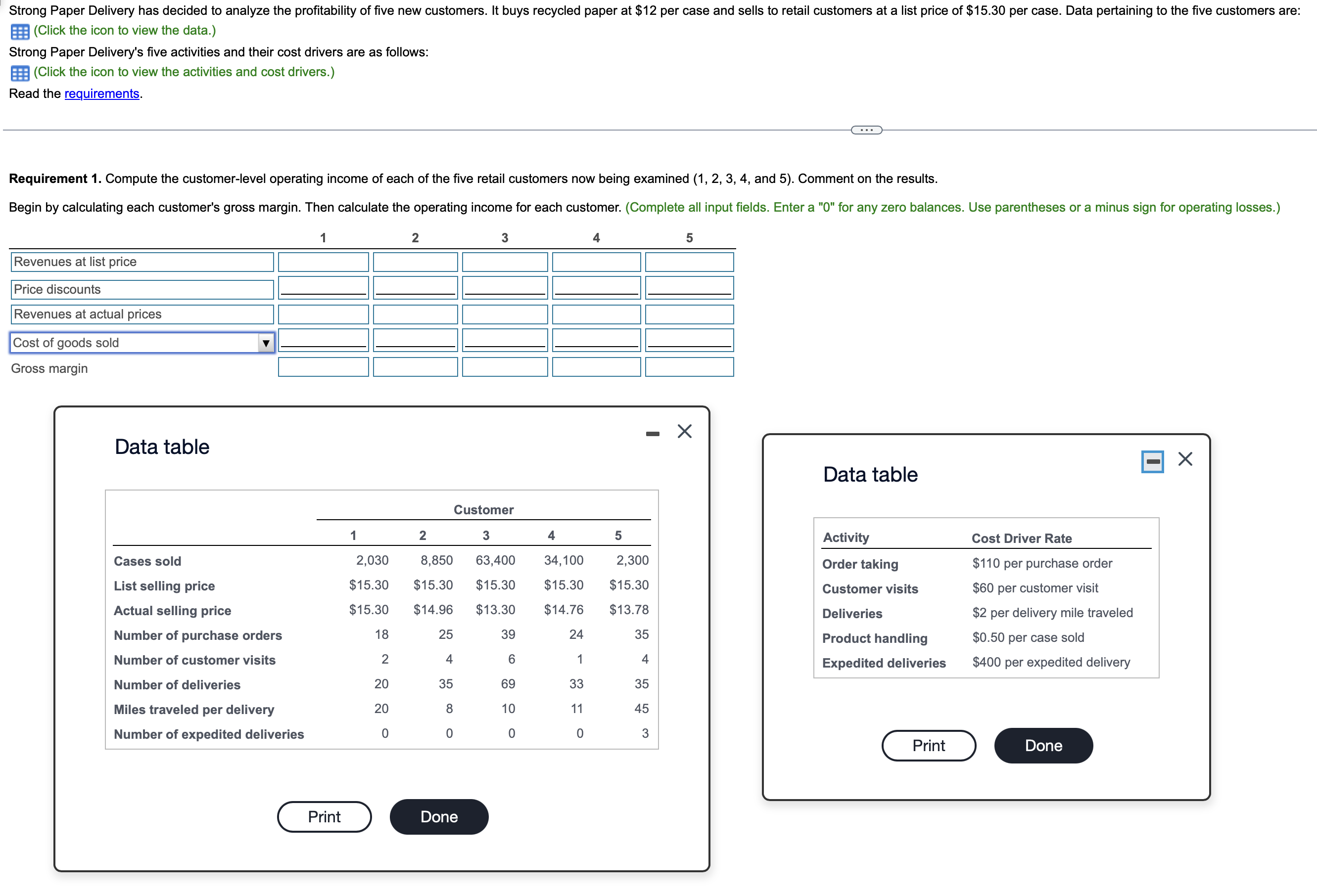The width and height of the screenshot is (1317, 896).
Task: Close the customer Data table popup
Action: tap(684, 432)
